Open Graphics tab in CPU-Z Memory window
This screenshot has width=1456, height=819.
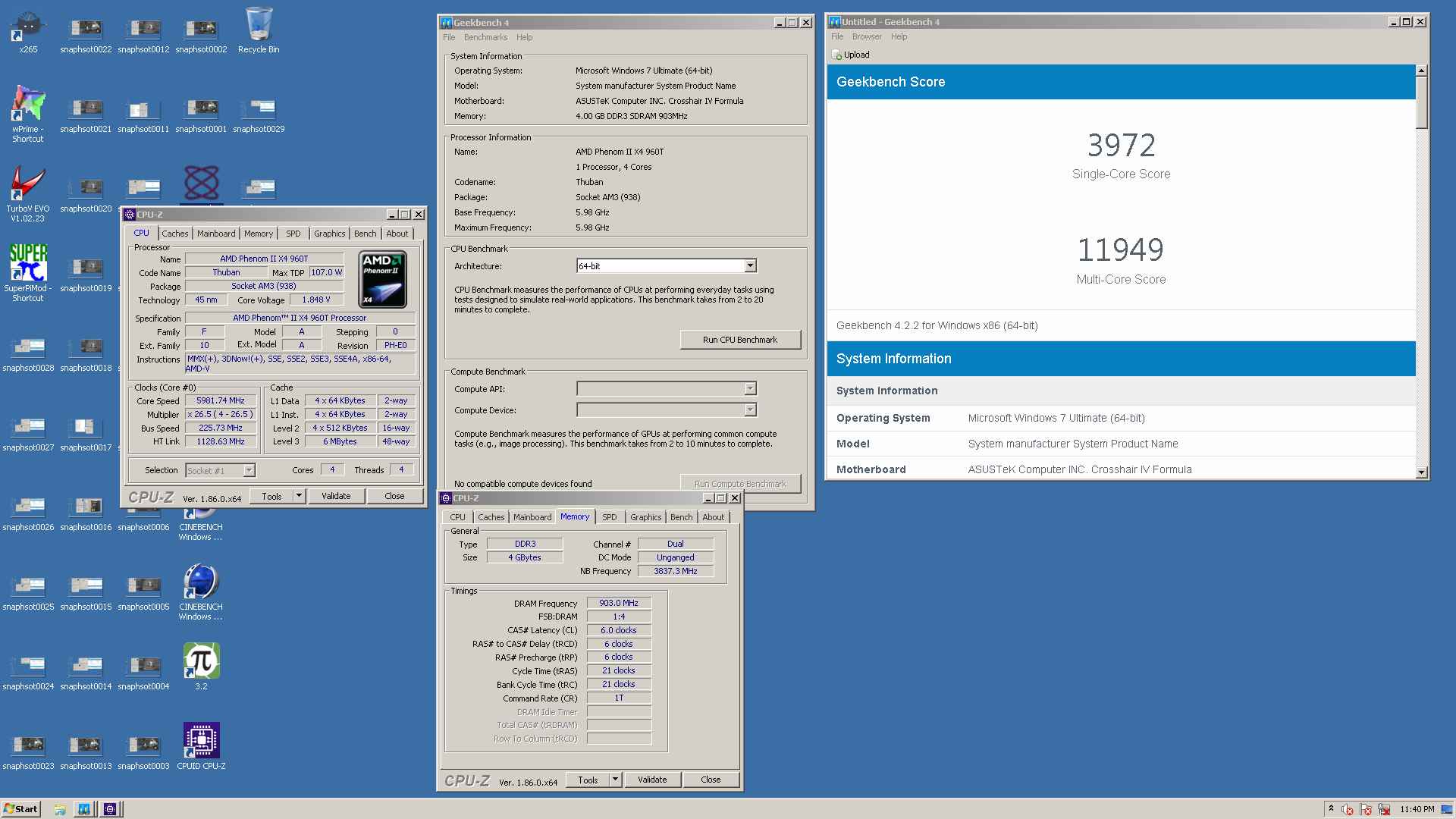(x=645, y=517)
